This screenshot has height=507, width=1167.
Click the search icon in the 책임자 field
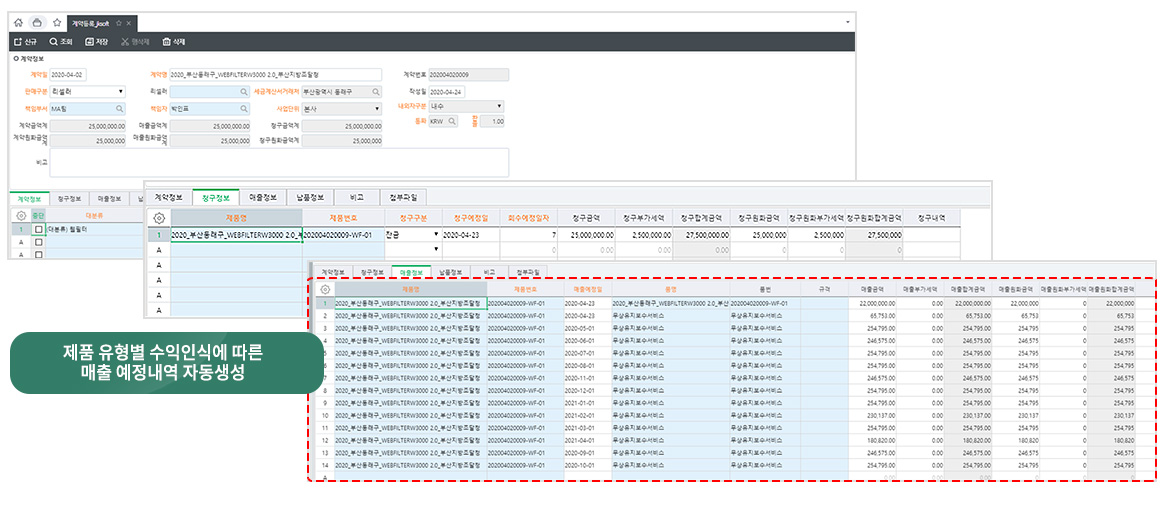(243, 109)
